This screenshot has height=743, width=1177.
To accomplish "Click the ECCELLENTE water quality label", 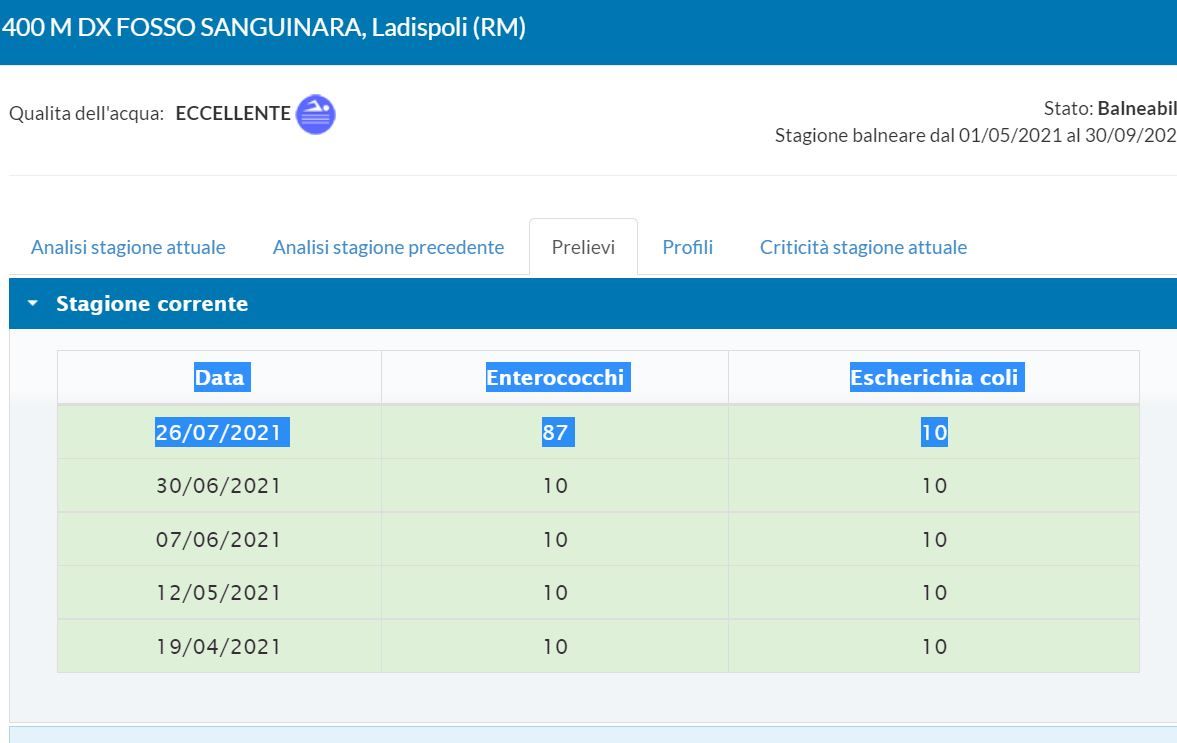I will (232, 114).
